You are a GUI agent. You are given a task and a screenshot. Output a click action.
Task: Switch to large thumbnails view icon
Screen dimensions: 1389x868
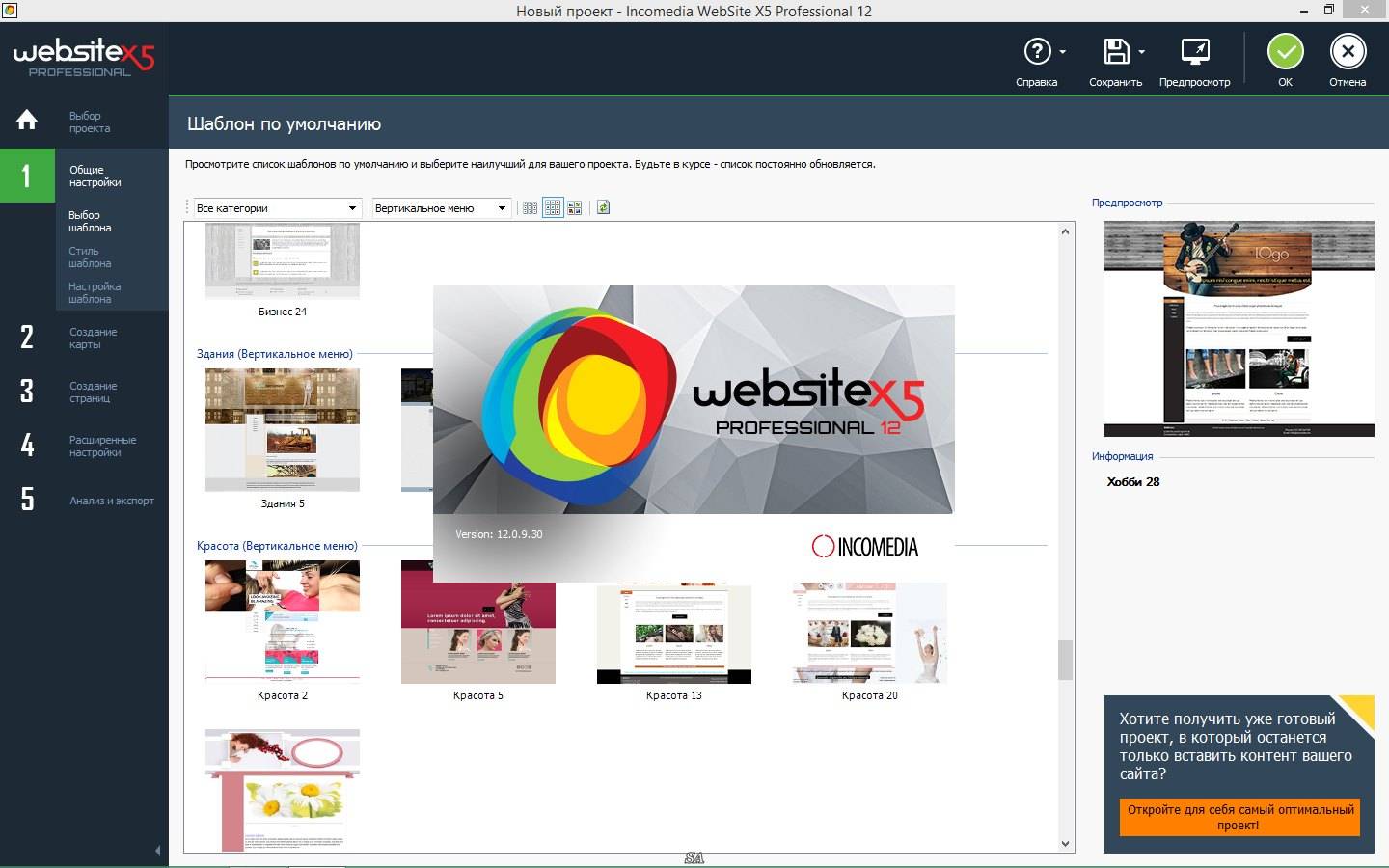click(575, 207)
